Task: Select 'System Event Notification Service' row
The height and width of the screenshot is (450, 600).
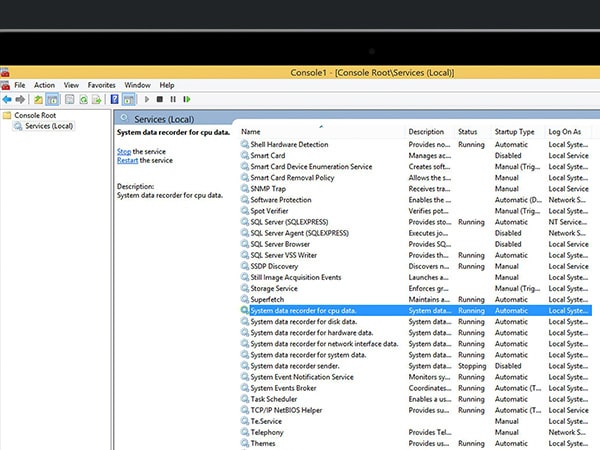Action: [x=416, y=377]
